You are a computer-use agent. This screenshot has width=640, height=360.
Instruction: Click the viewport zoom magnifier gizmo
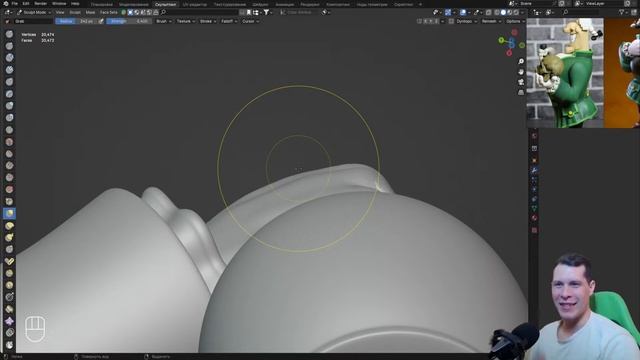(x=521, y=61)
